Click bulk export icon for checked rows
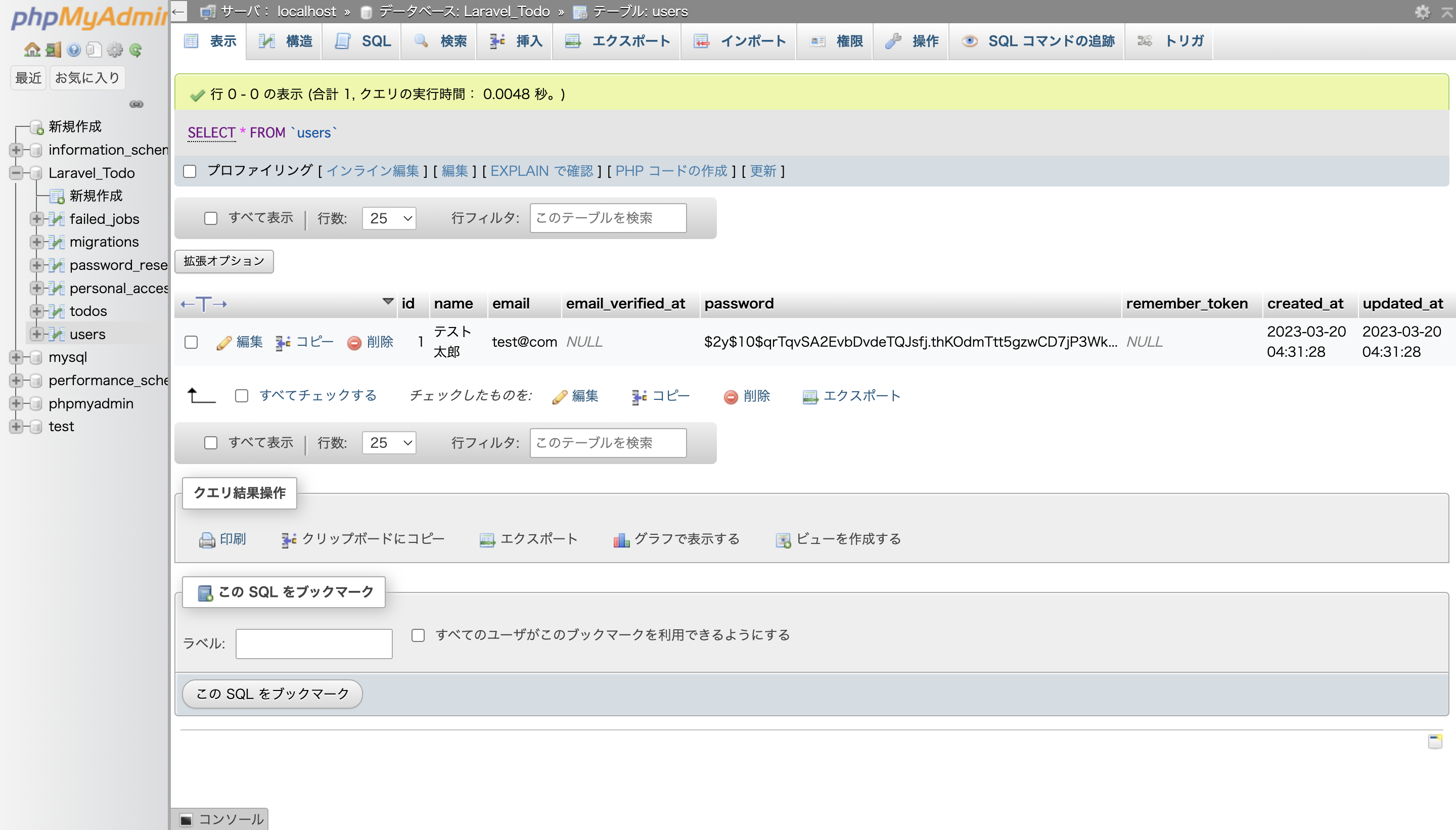 coord(809,397)
